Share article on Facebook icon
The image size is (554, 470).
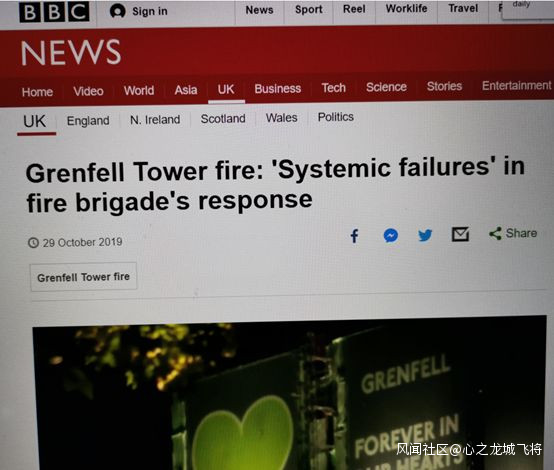click(x=354, y=236)
